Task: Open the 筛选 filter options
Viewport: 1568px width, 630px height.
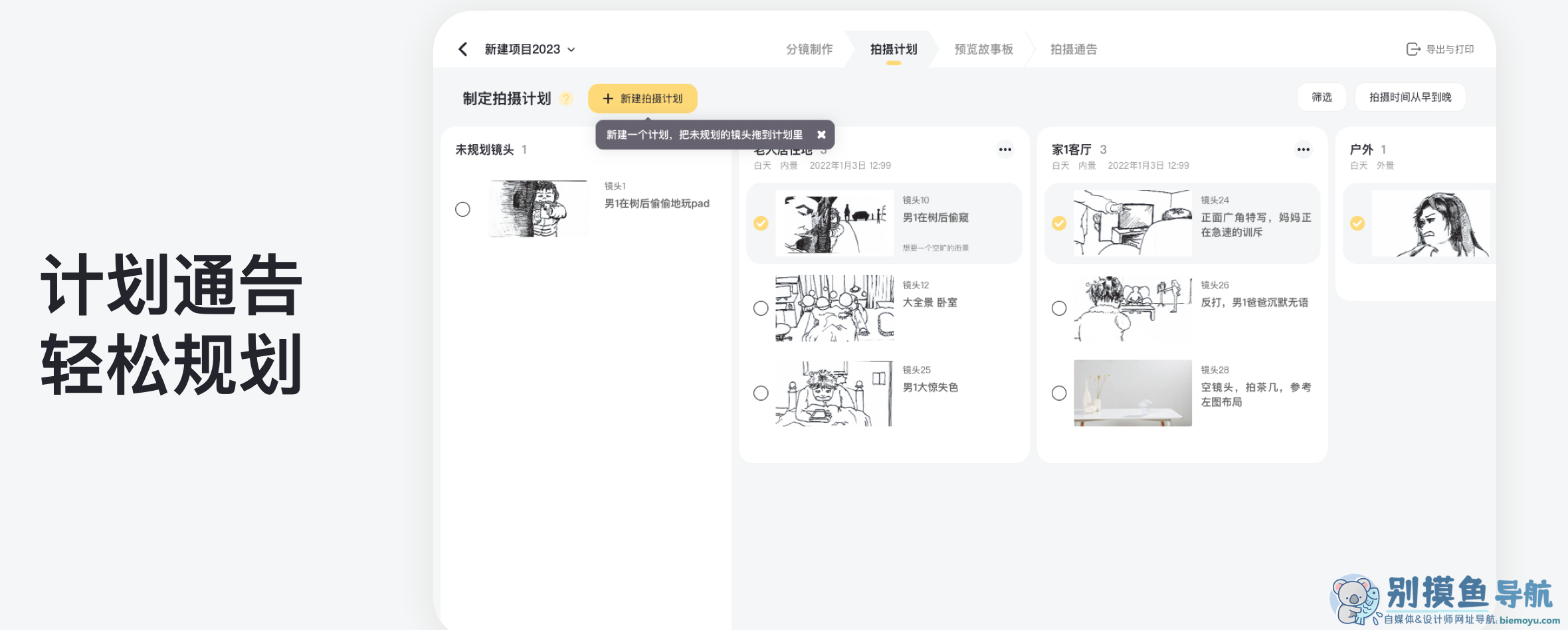Action: pos(1322,97)
